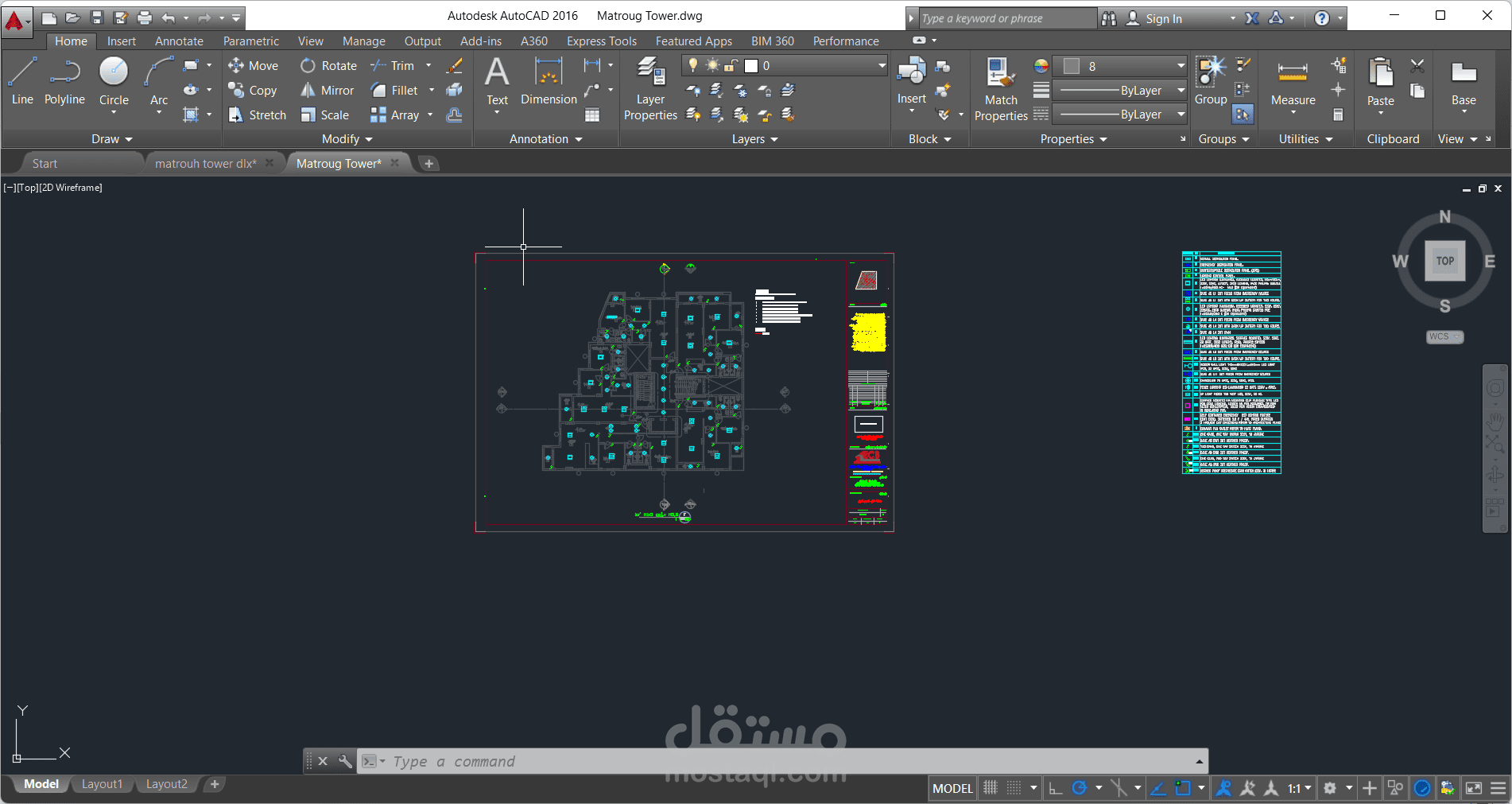
Task: Click the Fillet tool
Action: [x=394, y=91]
